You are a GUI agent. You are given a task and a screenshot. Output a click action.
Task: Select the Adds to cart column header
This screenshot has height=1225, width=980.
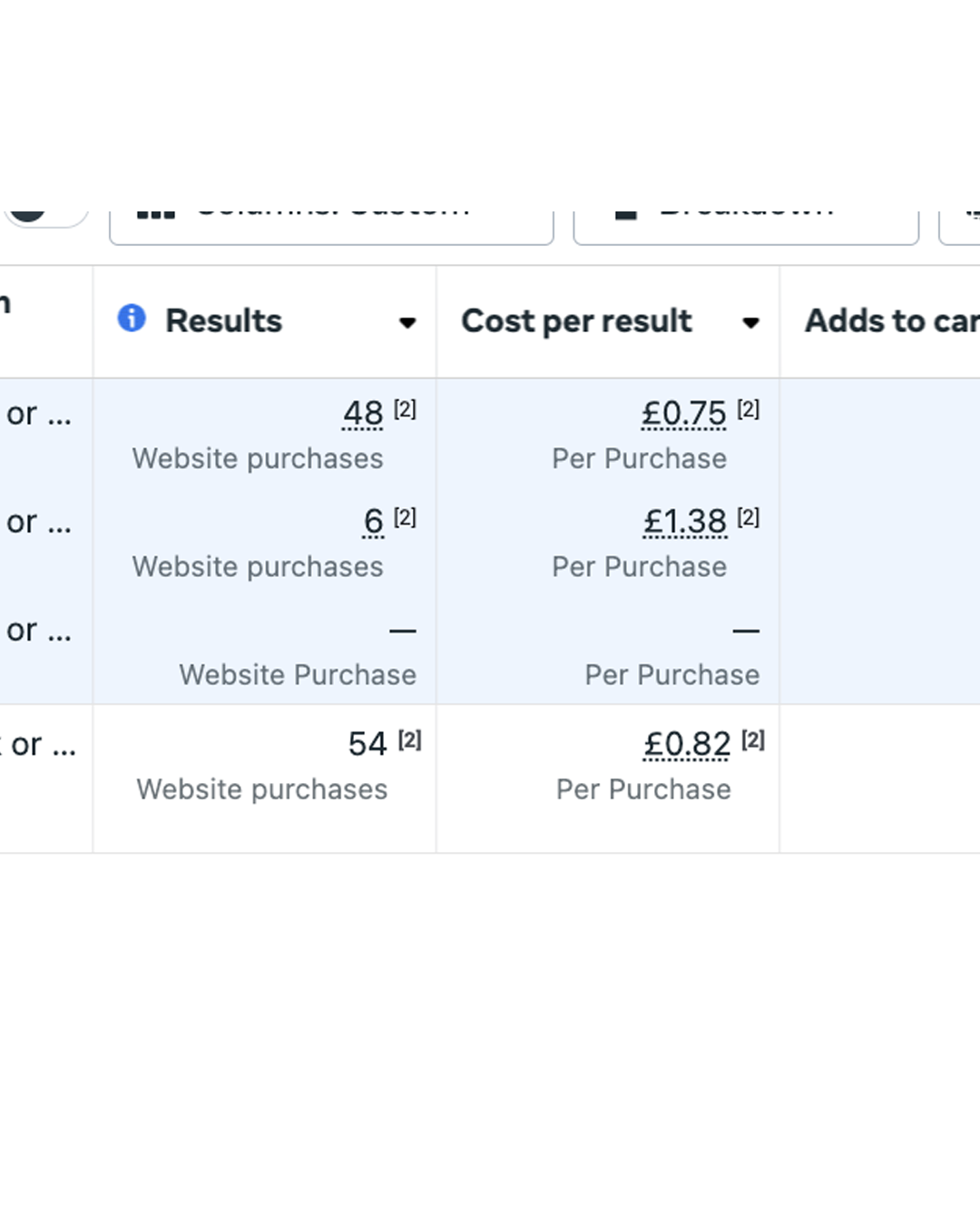point(891,321)
